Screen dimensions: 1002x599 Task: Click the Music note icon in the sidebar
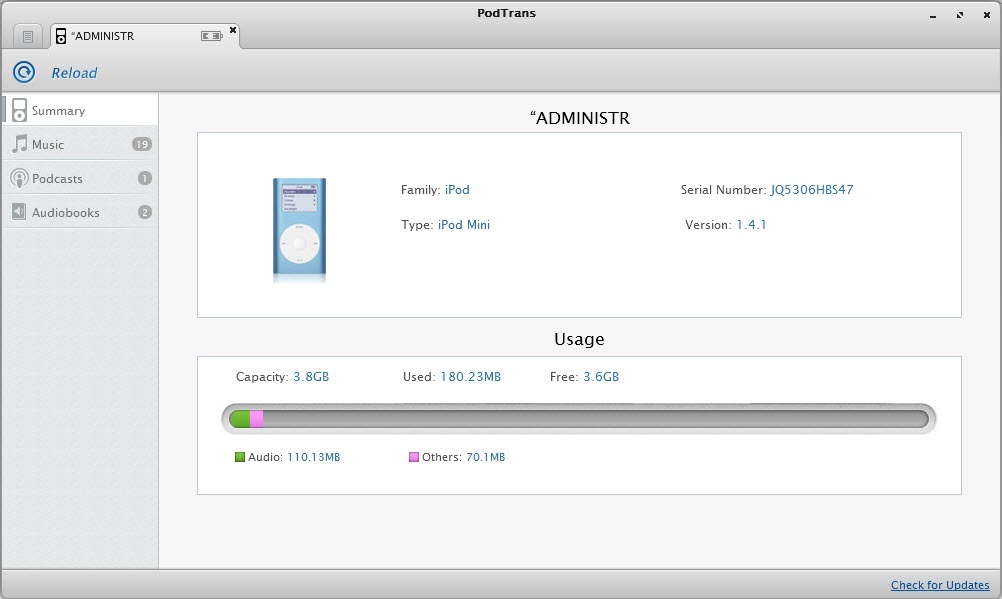point(19,144)
